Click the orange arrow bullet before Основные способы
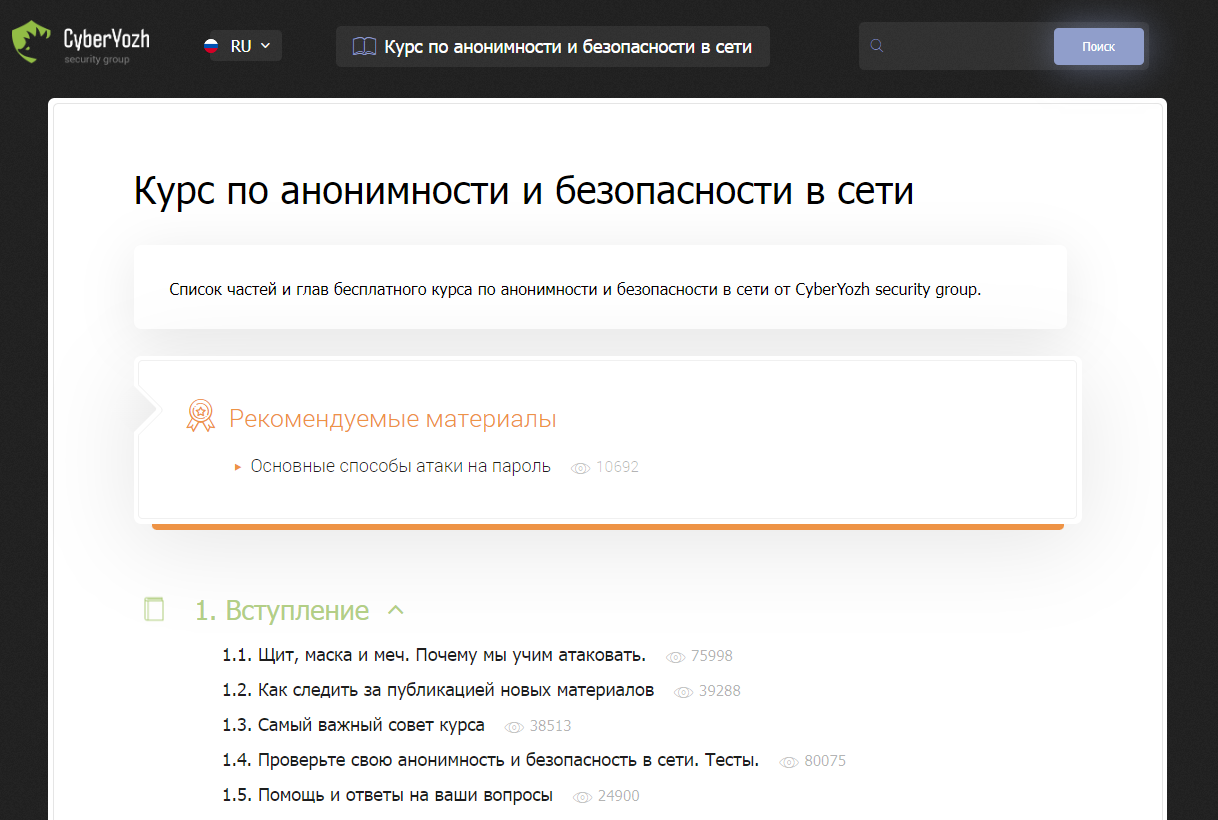Screen dimensions: 1218x820 click(238, 467)
